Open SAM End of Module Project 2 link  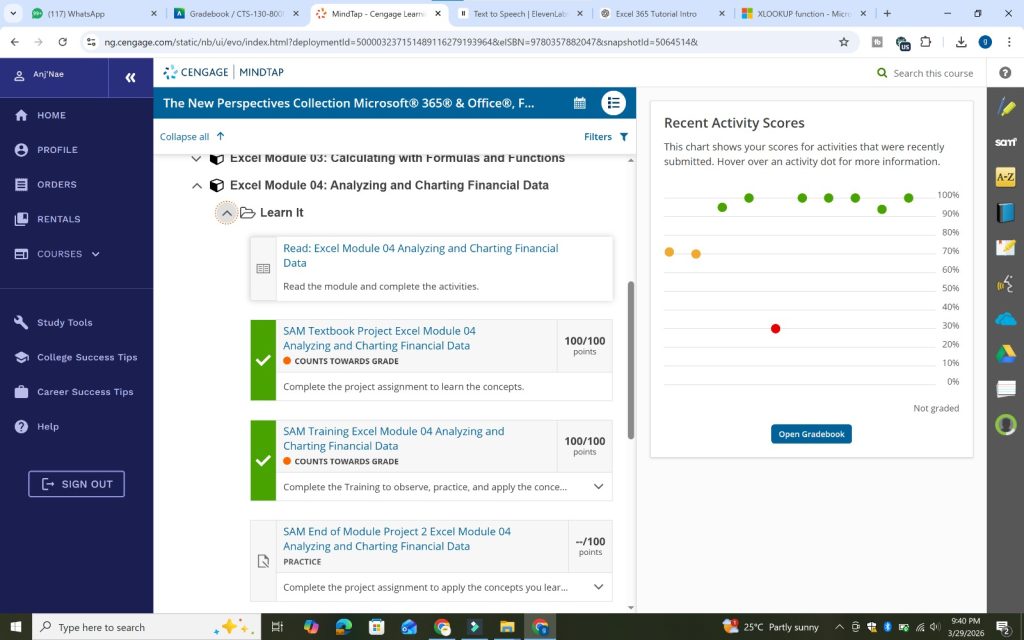tap(396, 539)
